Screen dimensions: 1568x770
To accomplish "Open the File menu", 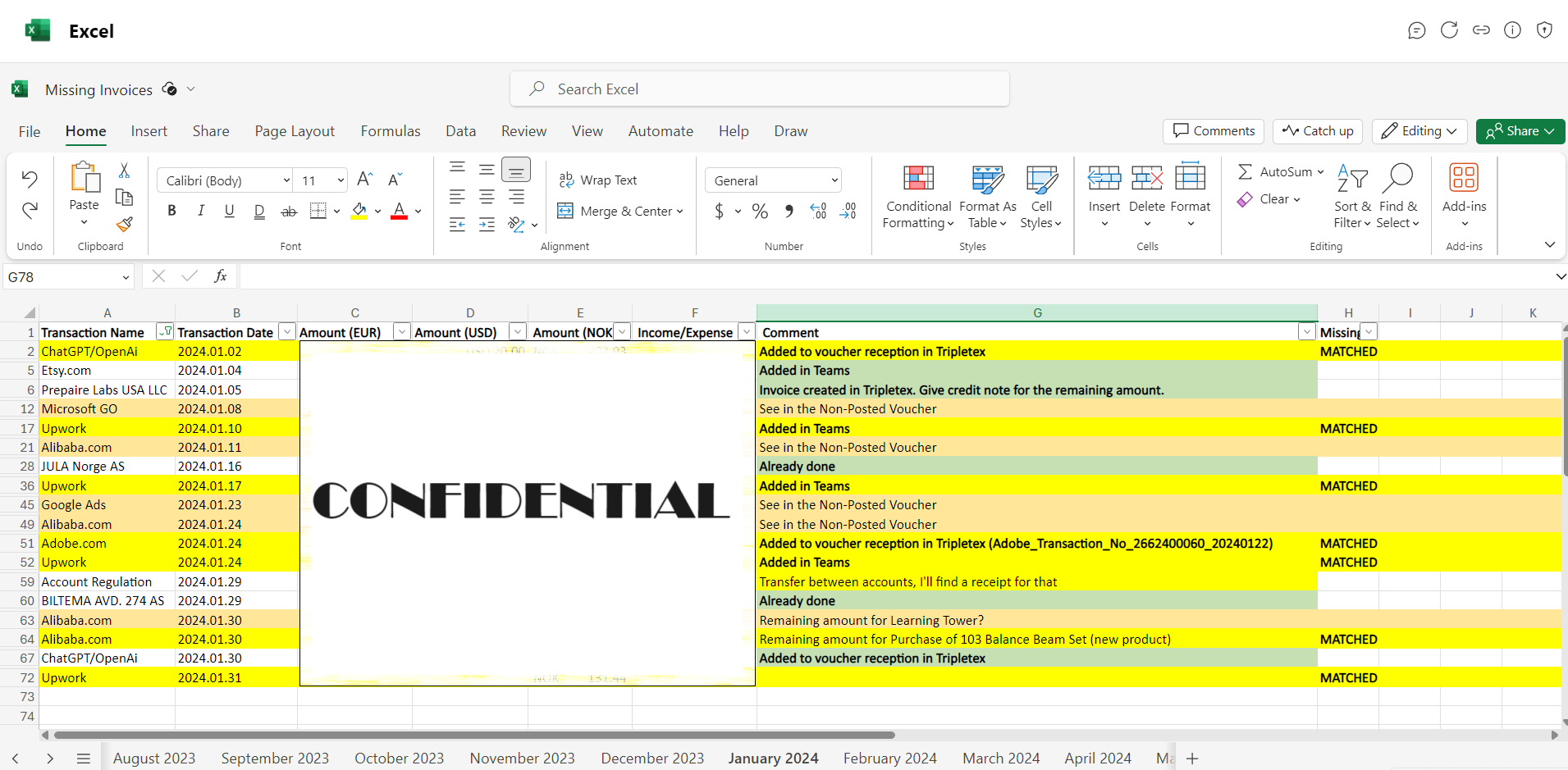I will coord(30,131).
